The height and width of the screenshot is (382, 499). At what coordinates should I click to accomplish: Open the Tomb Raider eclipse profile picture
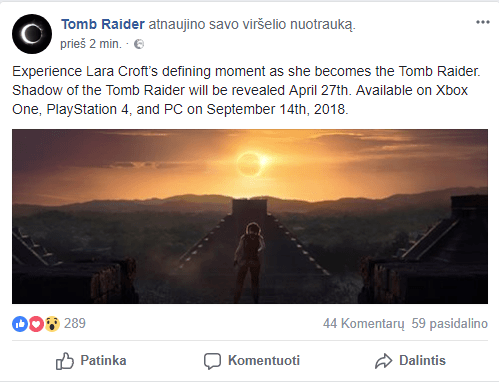tap(32, 34)
